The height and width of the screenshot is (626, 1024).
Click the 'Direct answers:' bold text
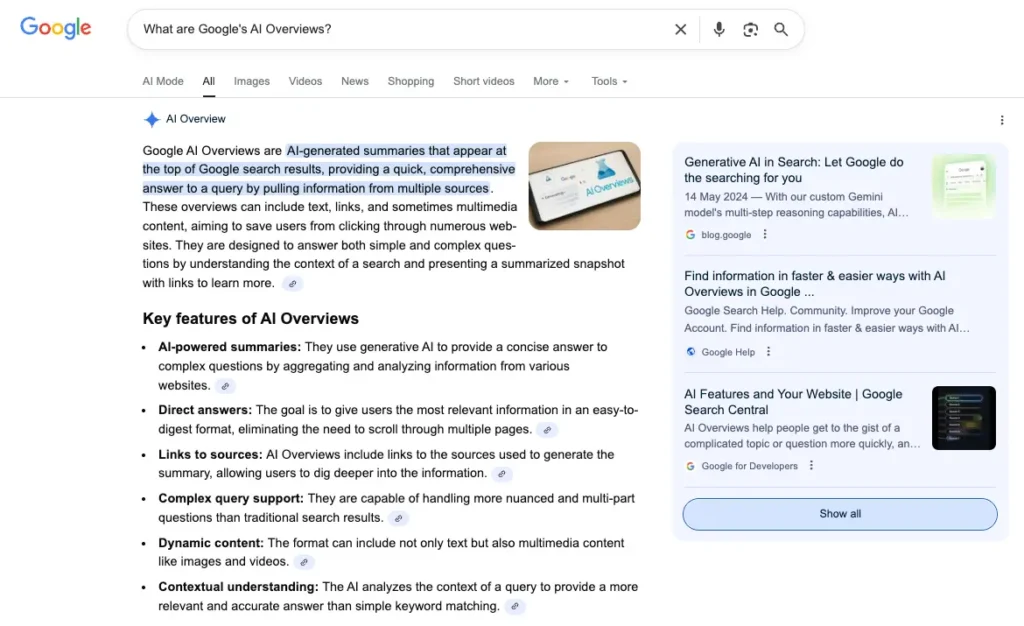205,410
